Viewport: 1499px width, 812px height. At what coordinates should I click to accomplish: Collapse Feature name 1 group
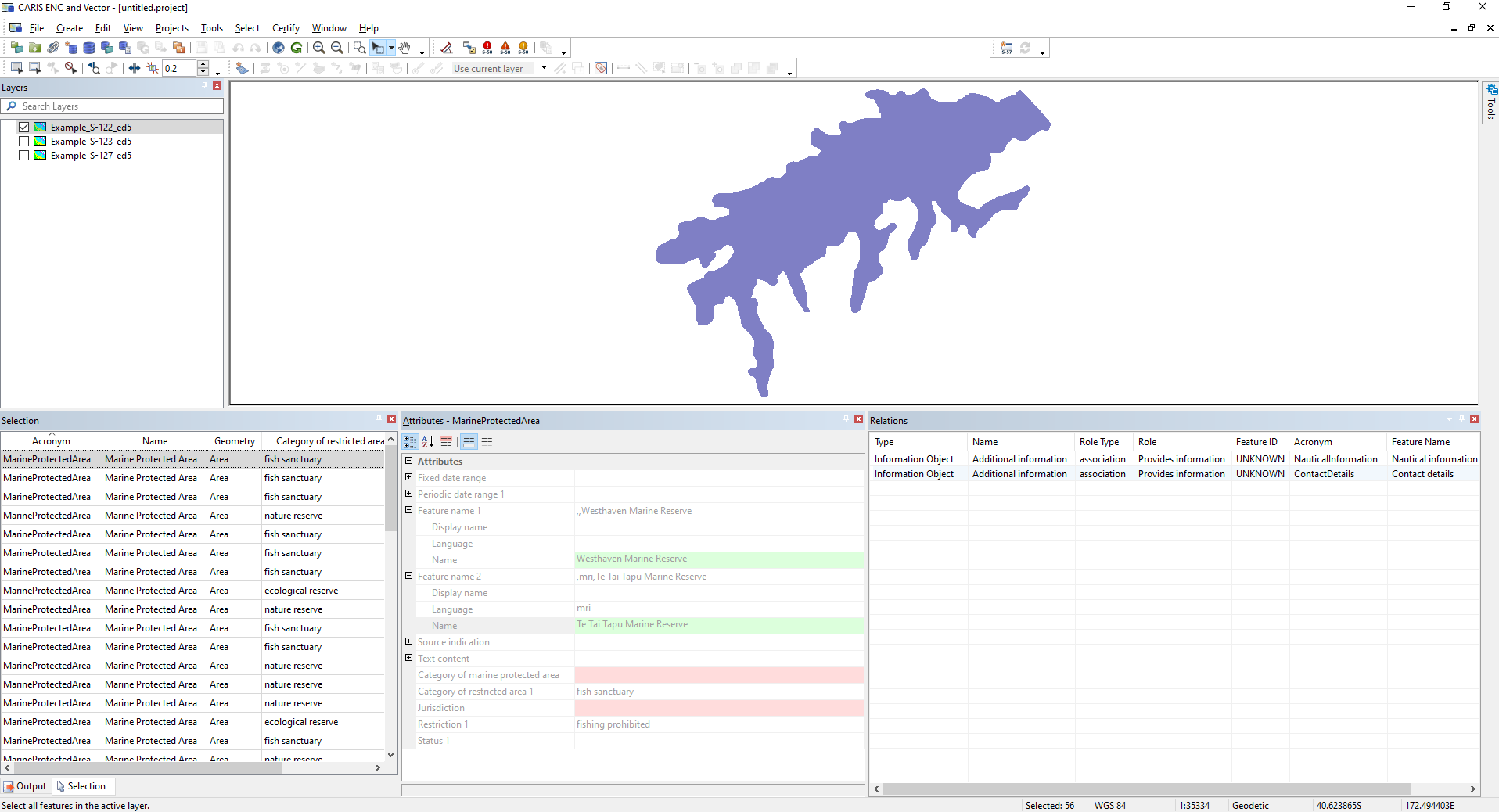point(408,510)
